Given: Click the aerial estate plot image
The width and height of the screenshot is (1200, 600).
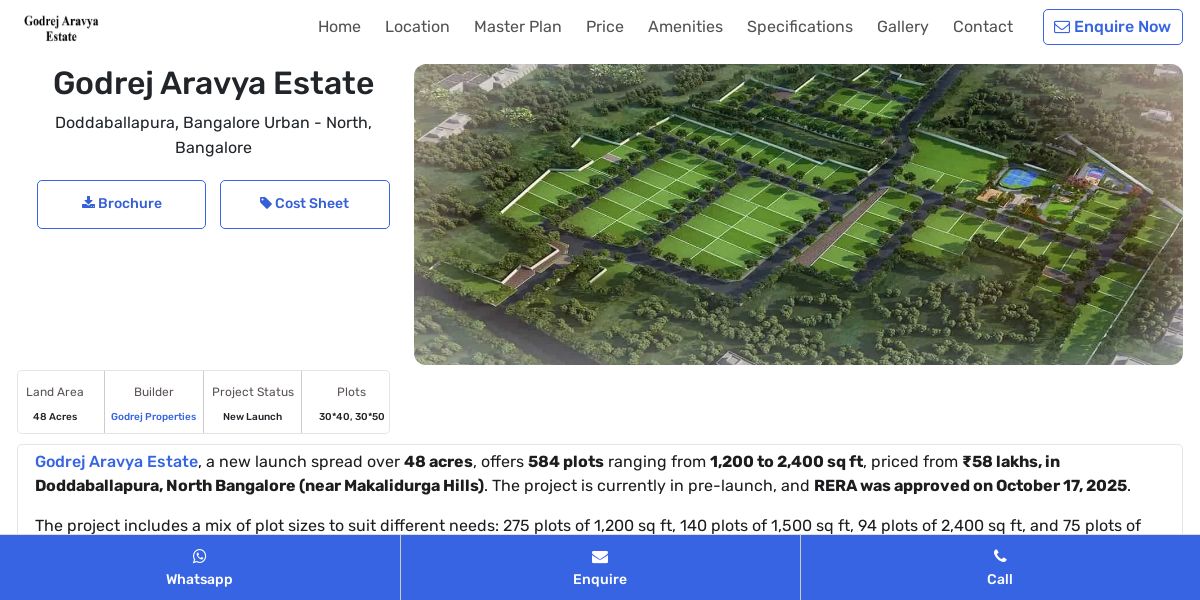Looking at the screenshot, I should click(x=798, y=214).
